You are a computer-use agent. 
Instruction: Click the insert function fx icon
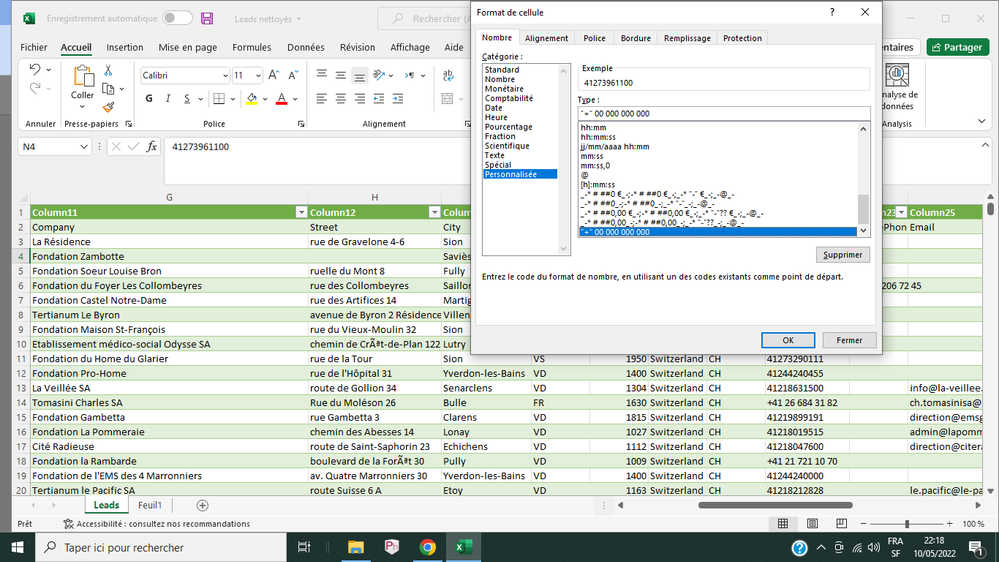click(x=152, y=147)
